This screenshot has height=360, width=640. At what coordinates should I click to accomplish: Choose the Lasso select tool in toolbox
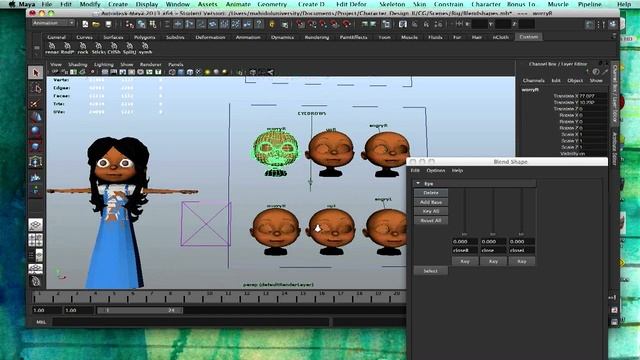[36, 88]
